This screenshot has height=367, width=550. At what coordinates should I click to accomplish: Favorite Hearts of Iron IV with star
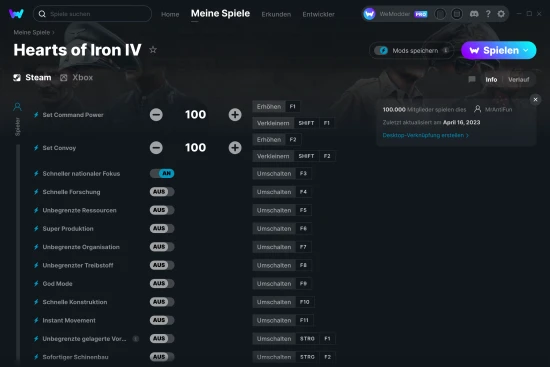coord(153,50)
